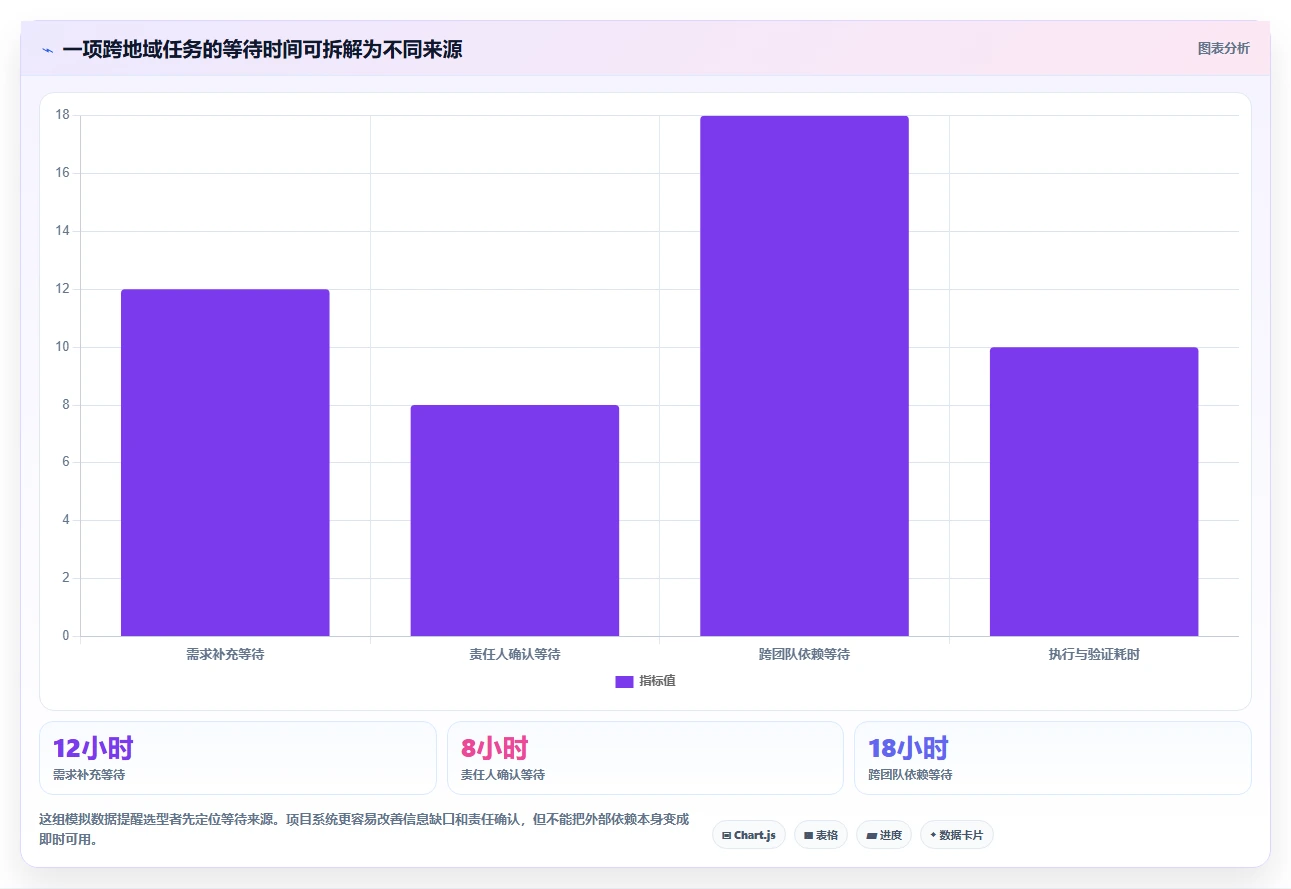This screenshot has width=1291, height=889.
Task: Click the 指标值 legend label text
Action: tap(658, 681)
